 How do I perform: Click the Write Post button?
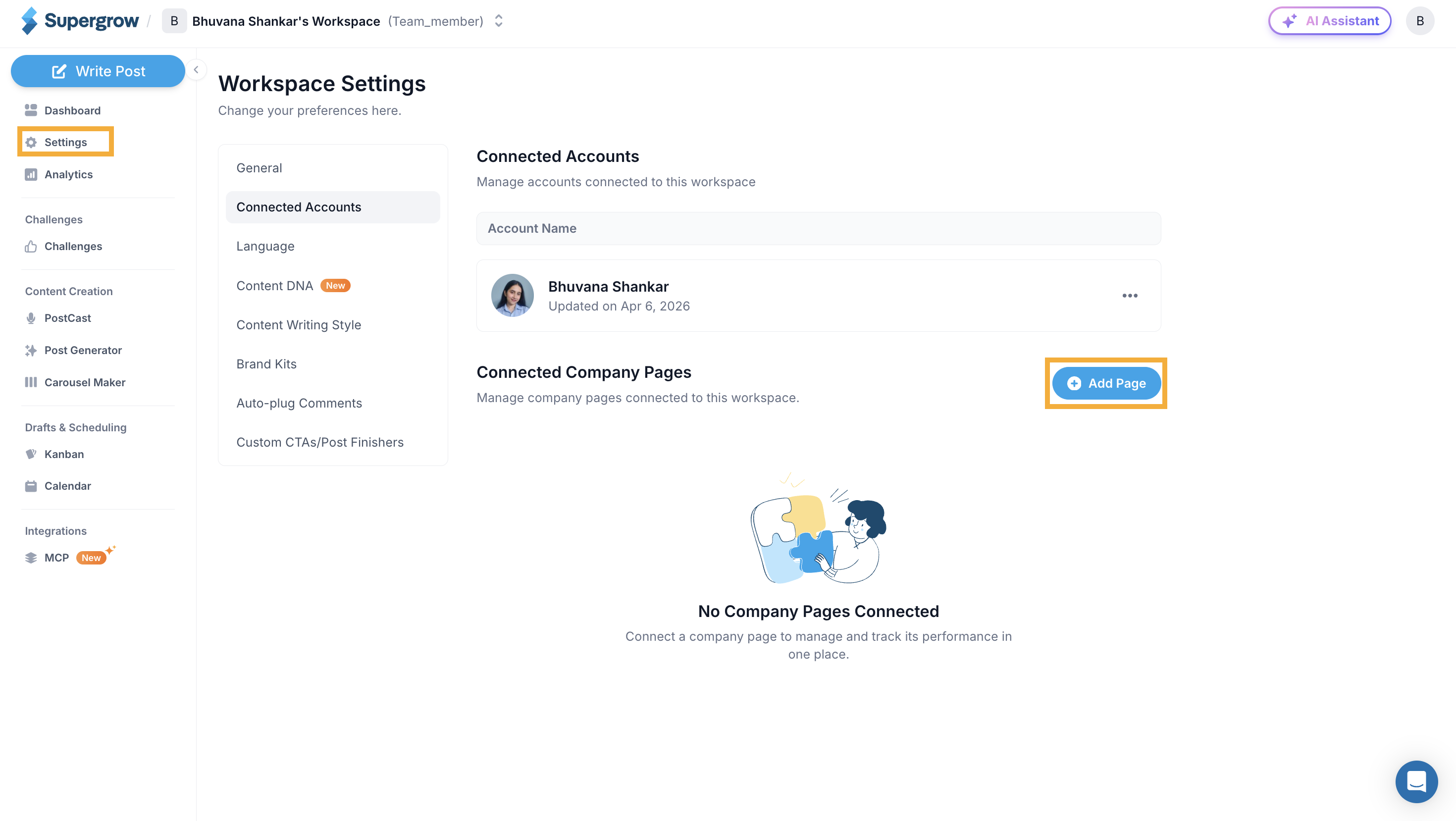pyautogui.click(x=98, y=71)
